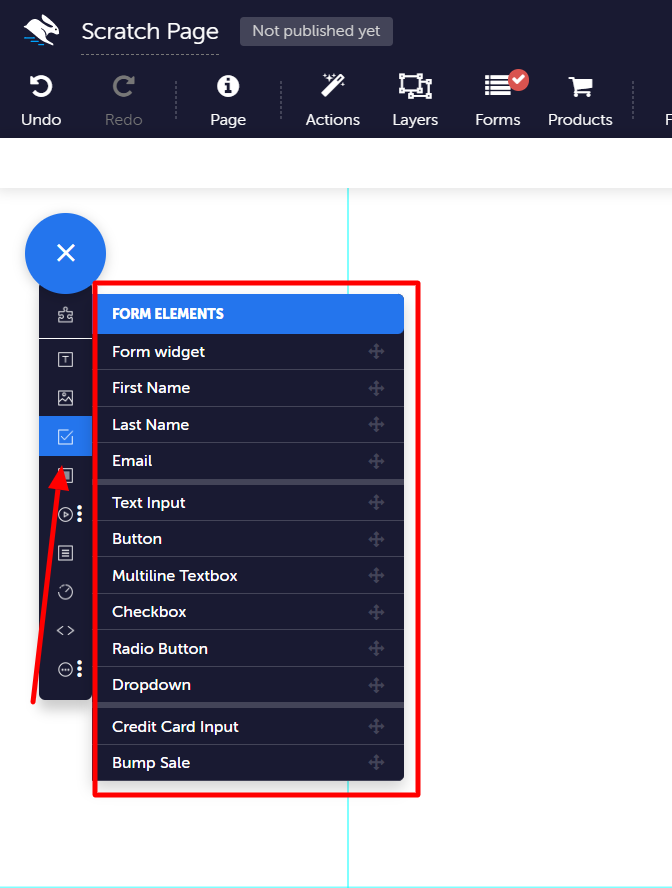Close the element menu with X button
The image size is (672, 888).
click(66, 253)
